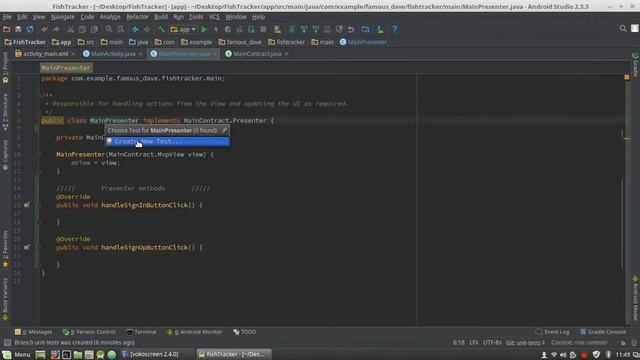This screenshot has height=360, width=640.
Task: Click the java breadcrumb folder
Action: click(x=138, y=42)
